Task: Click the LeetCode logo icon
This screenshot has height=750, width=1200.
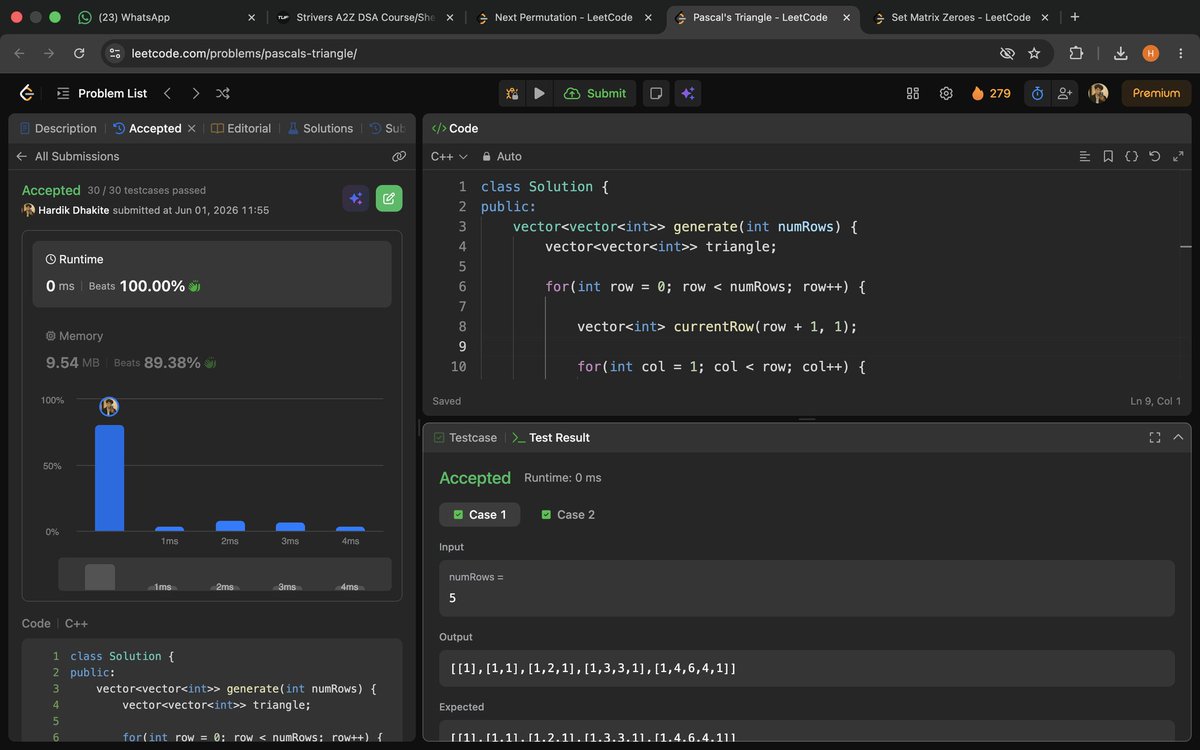Action: (27, 93)
